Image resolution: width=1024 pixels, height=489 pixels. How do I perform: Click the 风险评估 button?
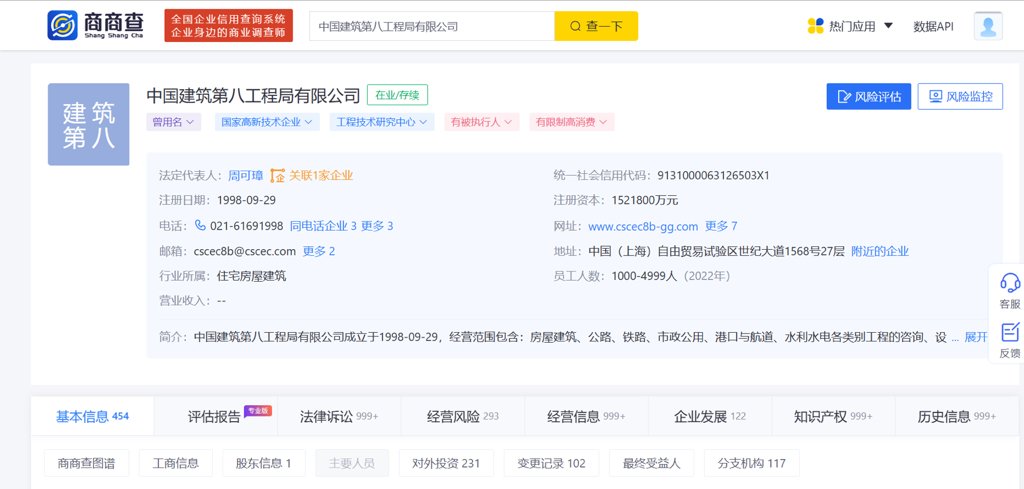(x=869, y=97)
